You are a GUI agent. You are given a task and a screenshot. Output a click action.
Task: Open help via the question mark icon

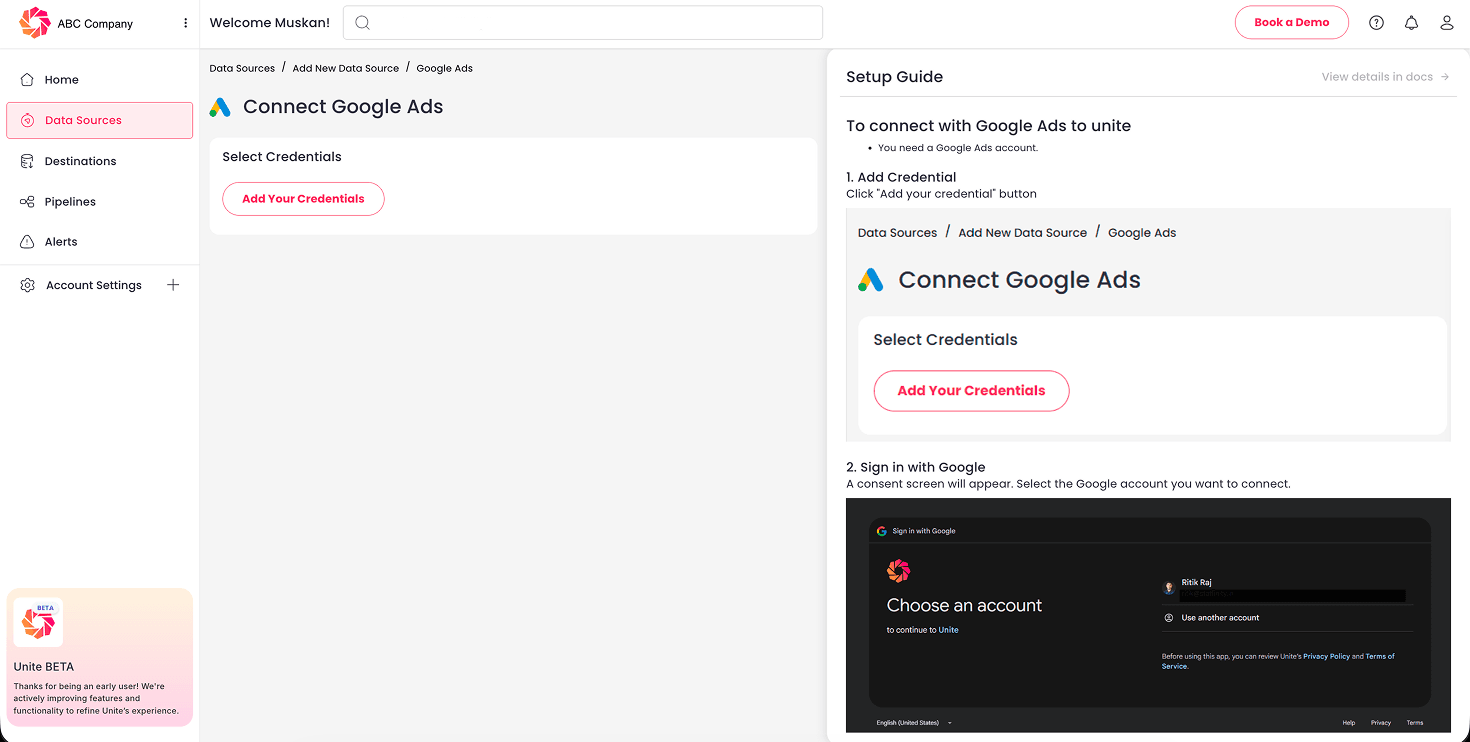(1376, 23)
